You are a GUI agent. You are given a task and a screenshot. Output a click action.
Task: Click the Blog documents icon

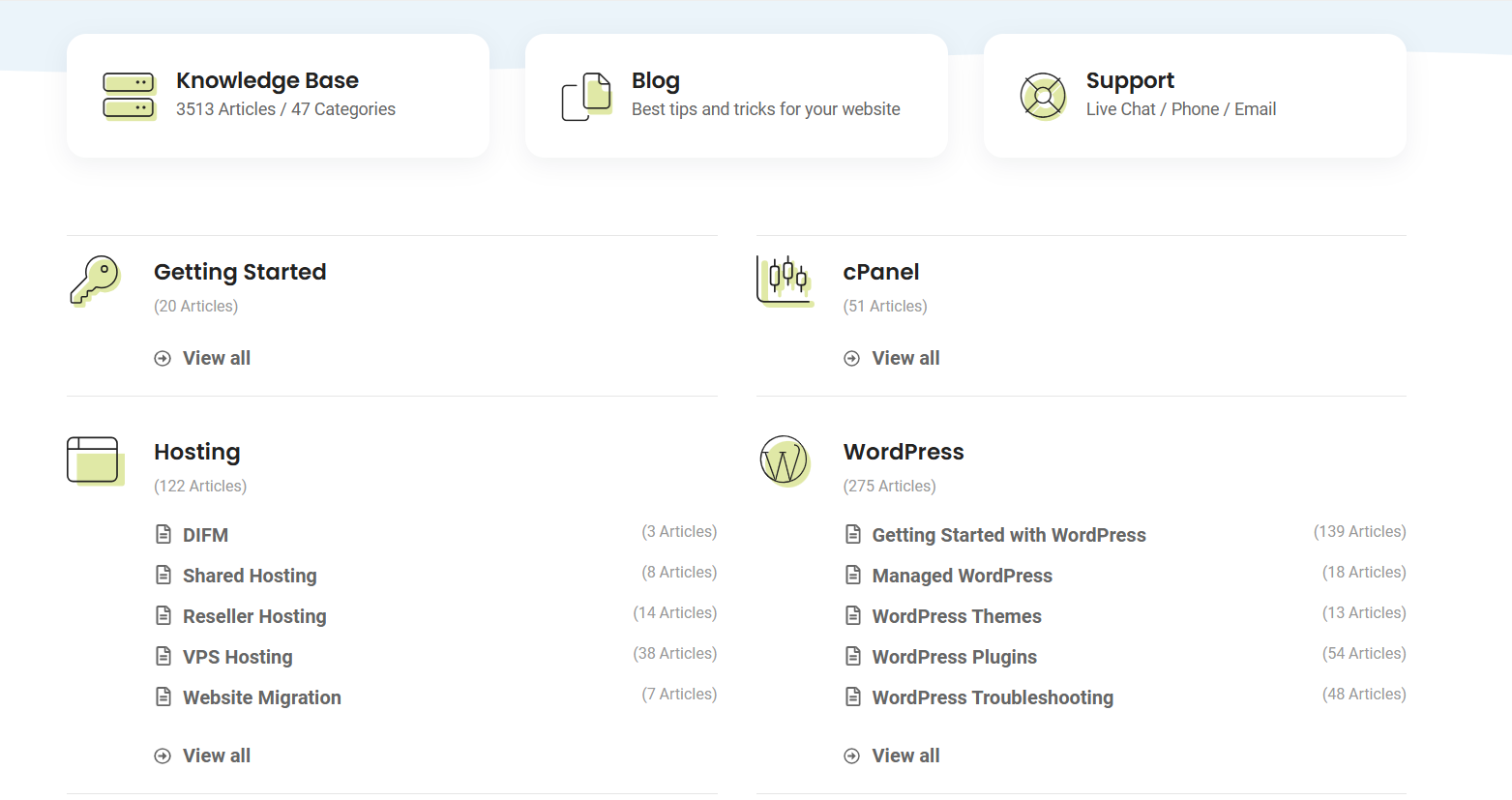587,96
